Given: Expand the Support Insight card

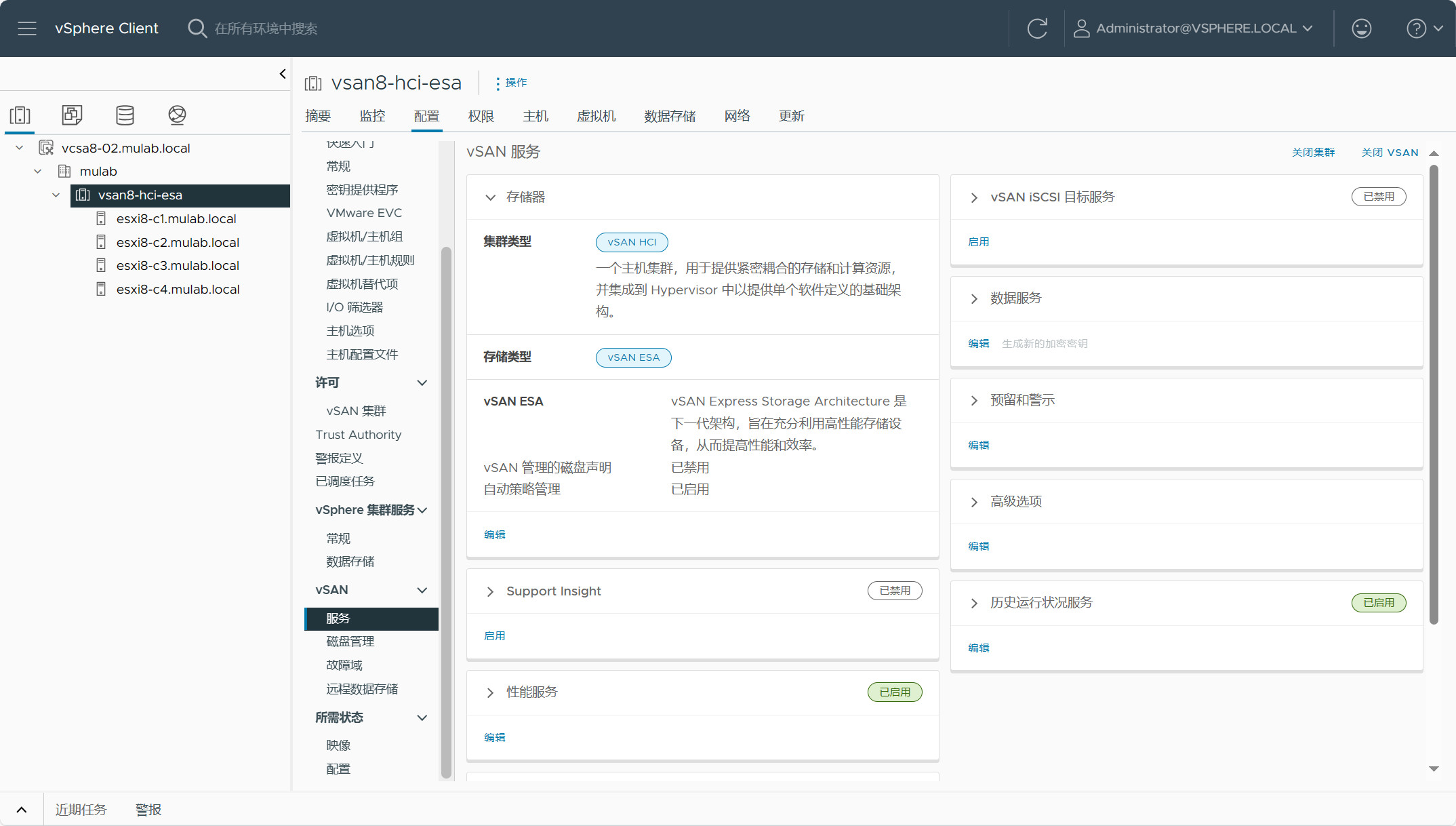Looking at the screenshot, I should click(x=491, y=591).
